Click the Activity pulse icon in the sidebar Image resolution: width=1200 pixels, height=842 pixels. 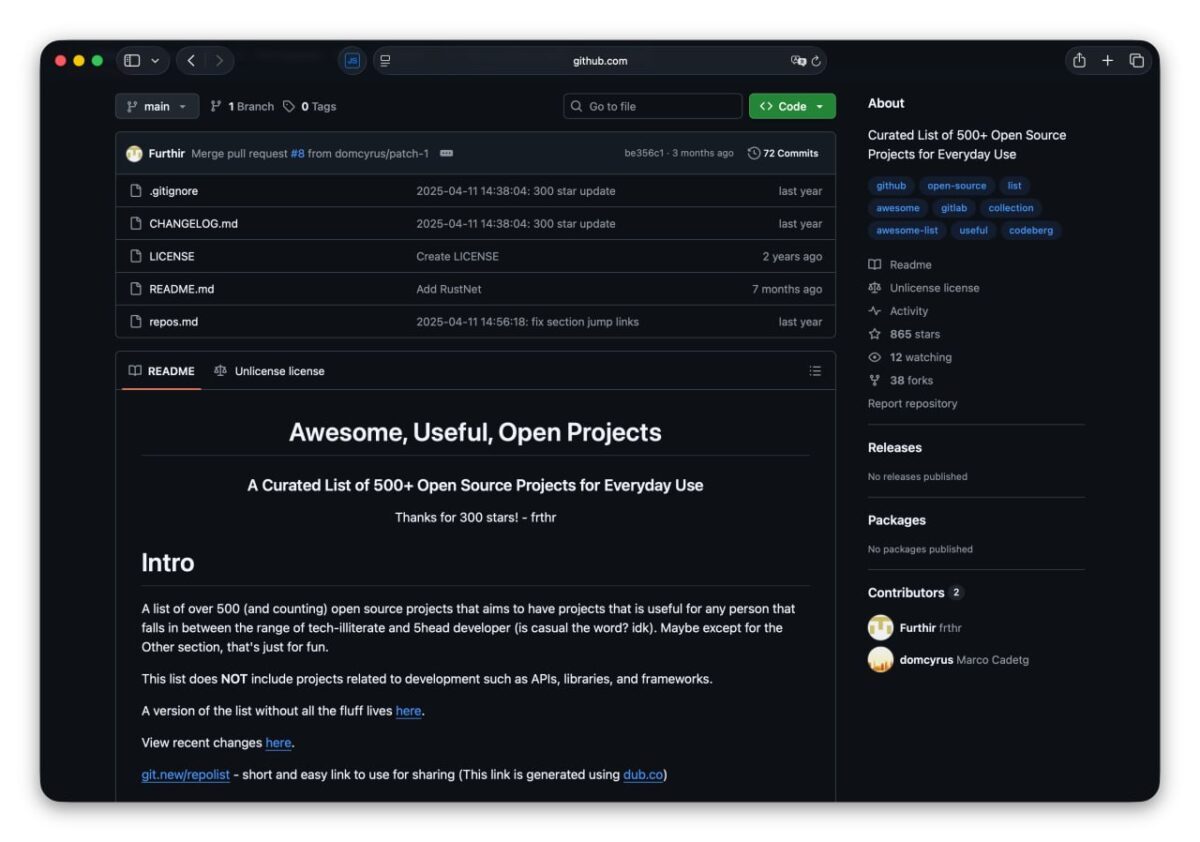point(874,311)
